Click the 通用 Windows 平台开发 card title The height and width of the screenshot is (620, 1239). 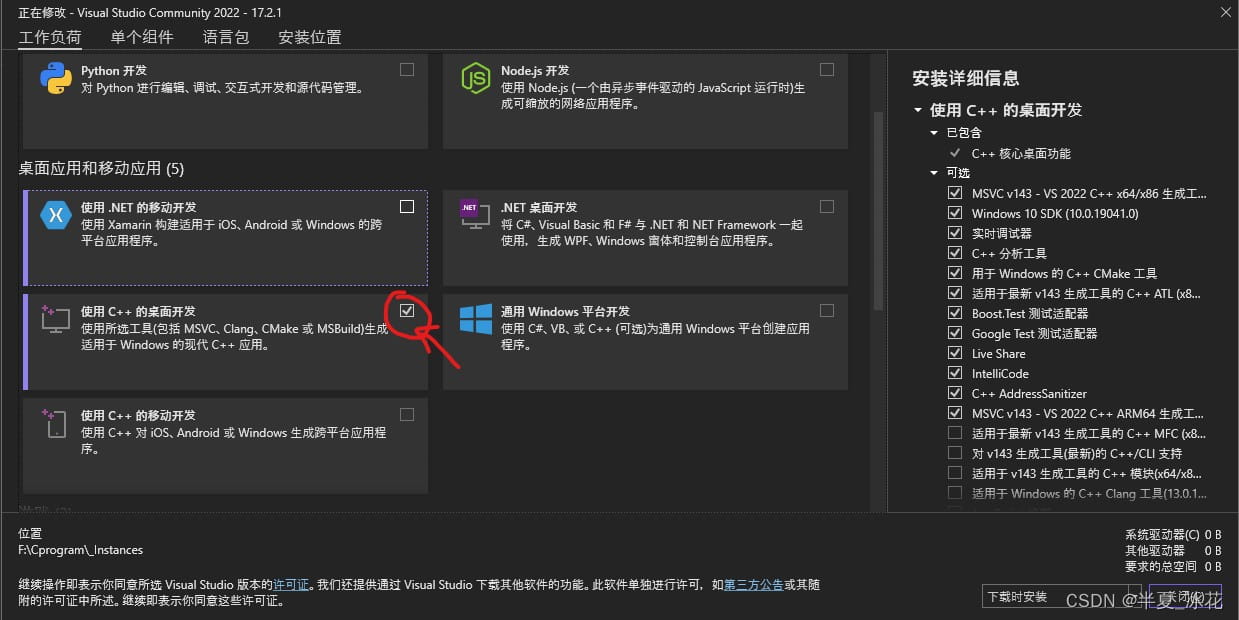[565, 311]
